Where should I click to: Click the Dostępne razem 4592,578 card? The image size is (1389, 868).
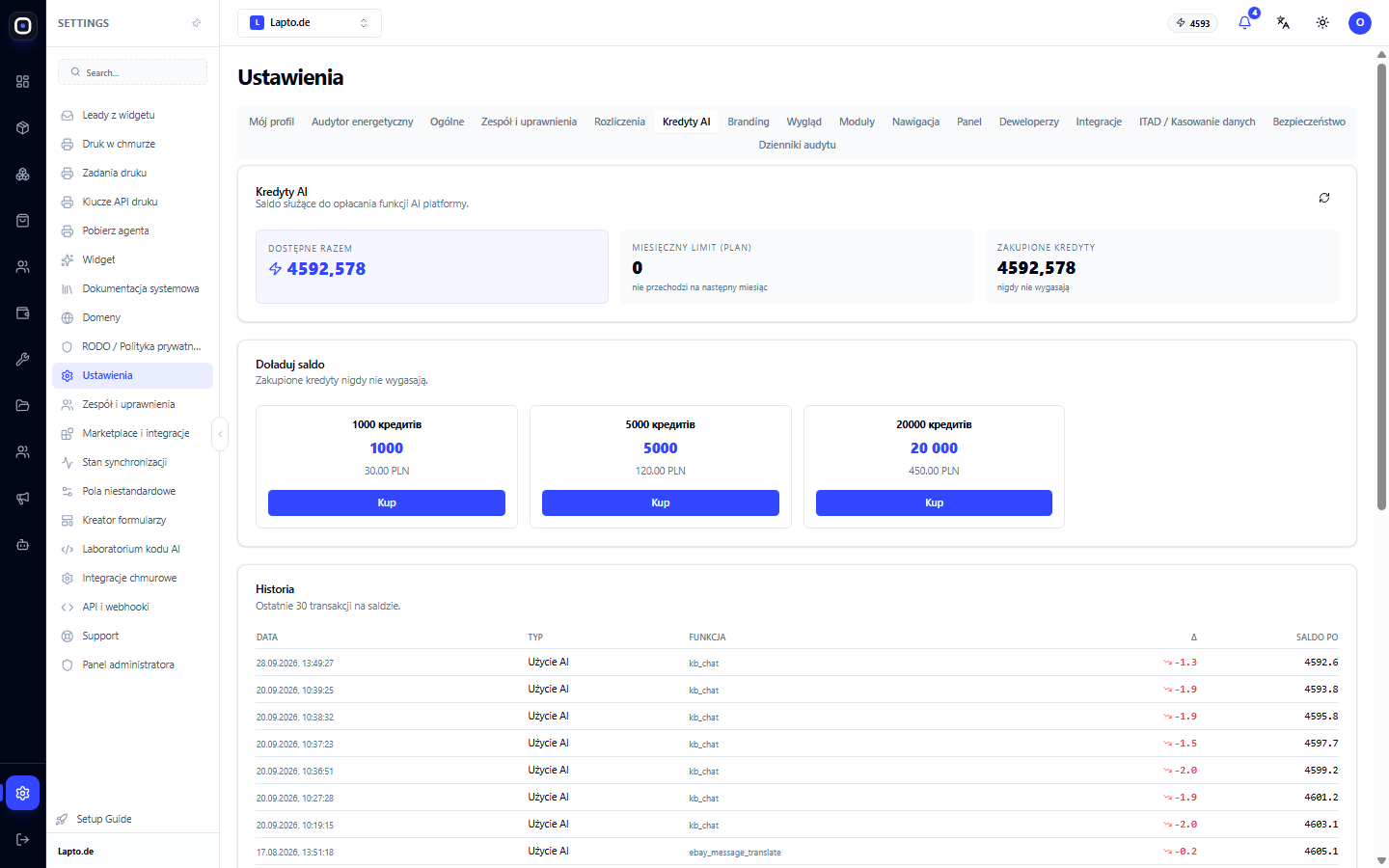(432, 266)
